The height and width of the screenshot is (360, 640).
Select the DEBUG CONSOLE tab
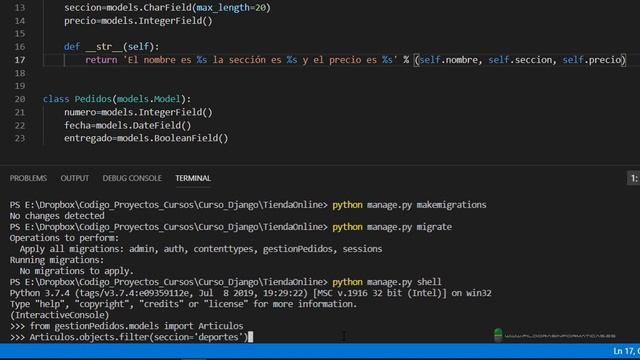(x=132, y=178)
